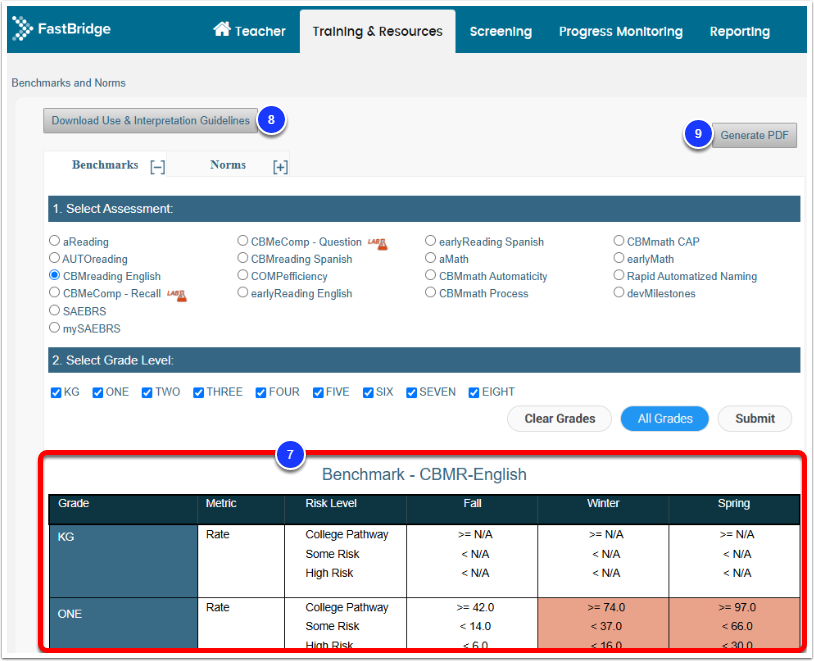Screen dimensions: 814x661
Task: Uncheck the SIX grade checkbox
Action: tap(368, 393)
